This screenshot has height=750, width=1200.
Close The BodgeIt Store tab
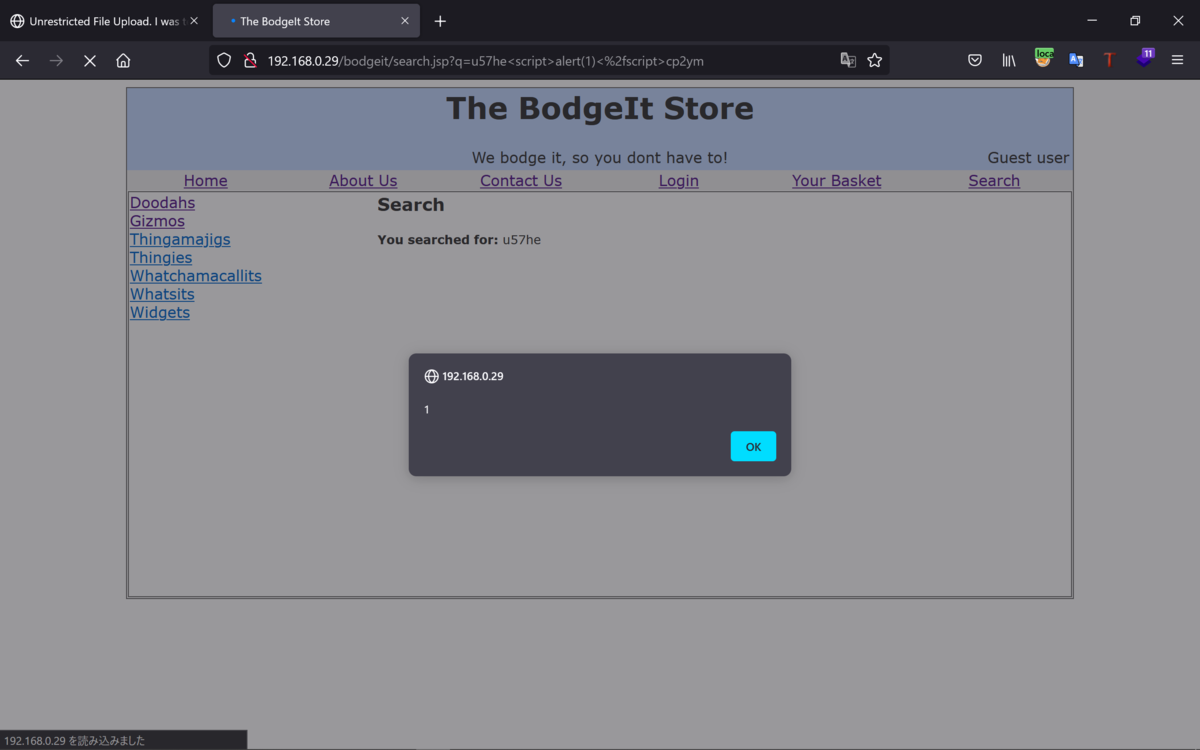pyautogui.click(x=405, y=21)
